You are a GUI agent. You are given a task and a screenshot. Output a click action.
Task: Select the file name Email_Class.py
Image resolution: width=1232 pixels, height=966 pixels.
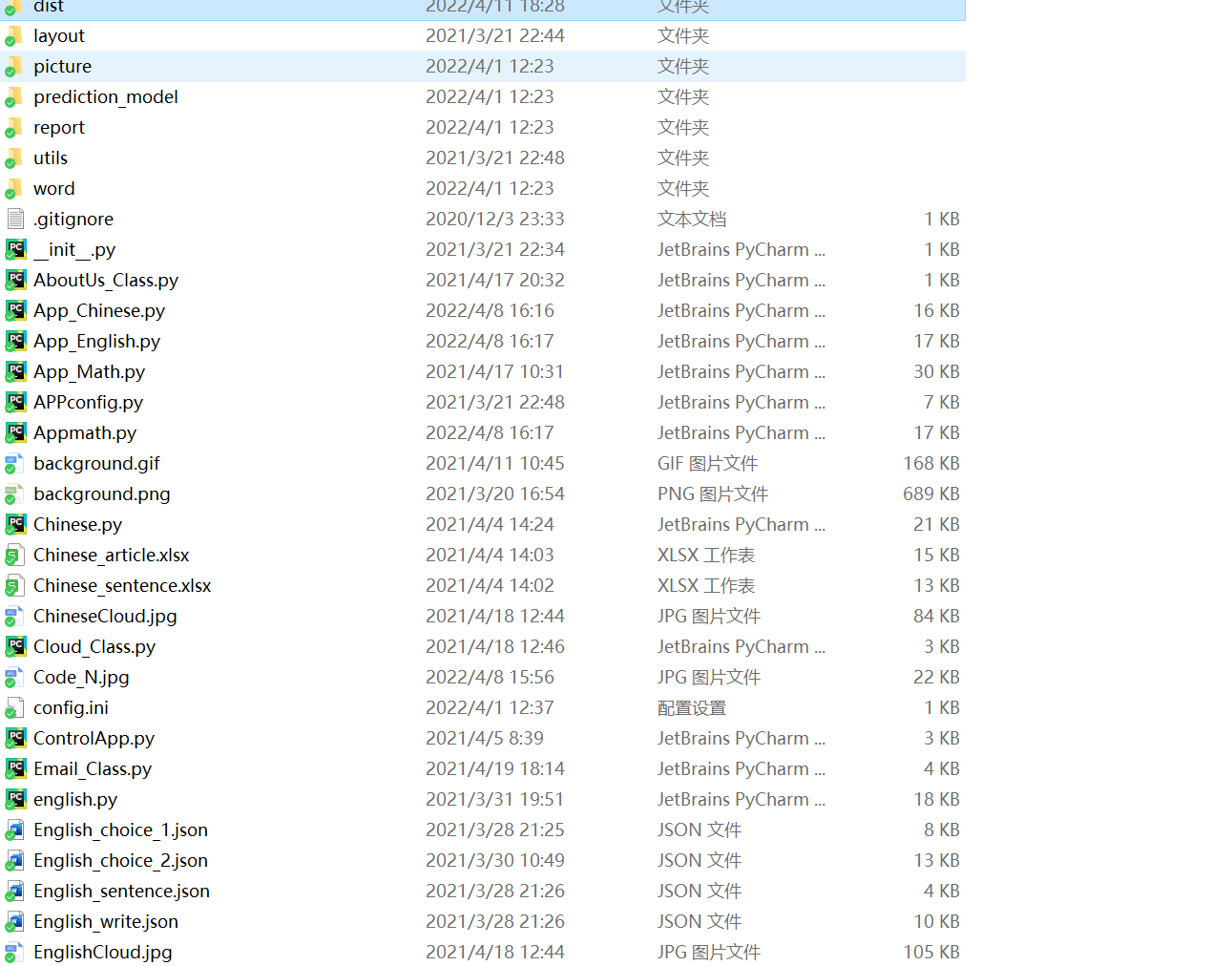(x=93, y=769)
